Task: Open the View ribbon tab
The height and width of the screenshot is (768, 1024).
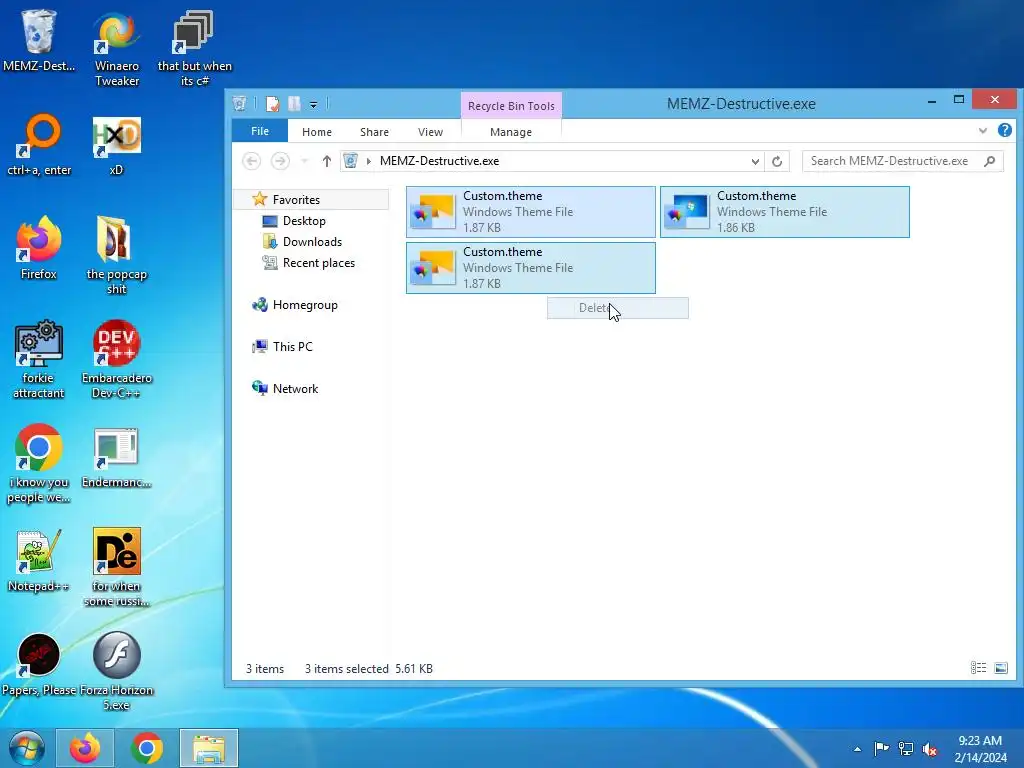Action: (x=430, y=132)
